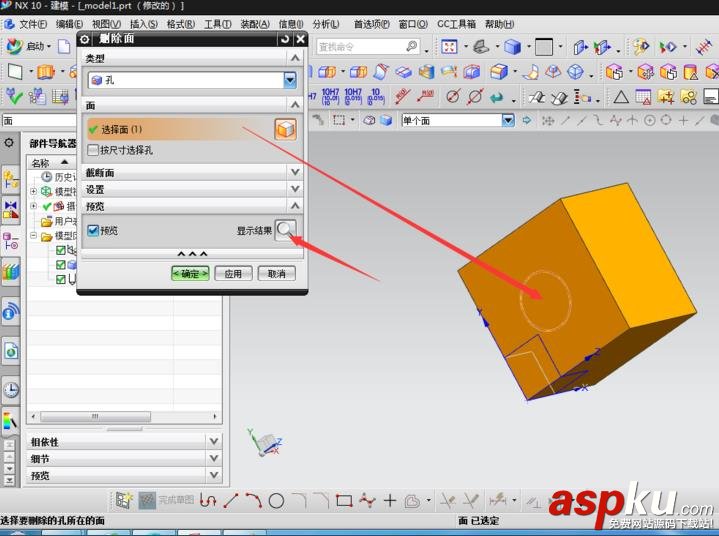The image size is (719, 536).
Task: Open the 帮助(H) menu
Action: pos(499,24)
